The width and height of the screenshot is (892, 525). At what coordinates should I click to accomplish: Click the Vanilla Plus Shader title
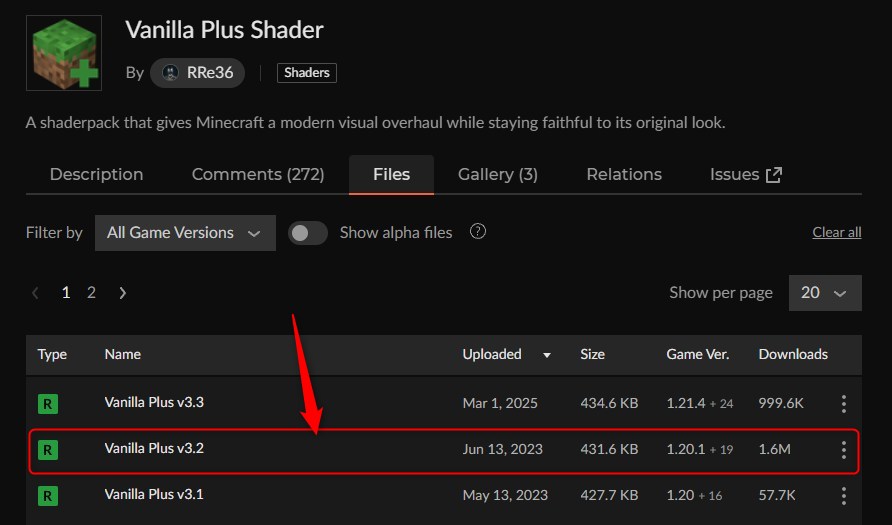[x=225, y=30]
